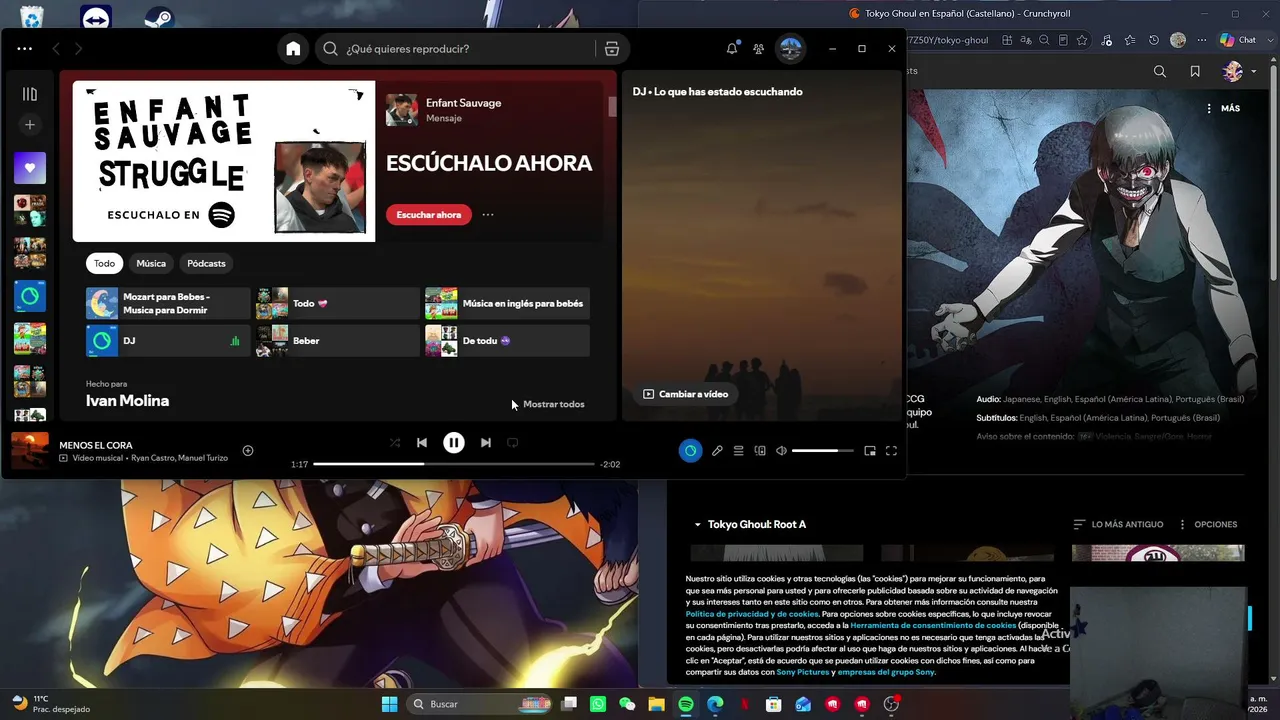
Task: Open Liked Songs heart playlist
Action: click(x=30, y=168)
